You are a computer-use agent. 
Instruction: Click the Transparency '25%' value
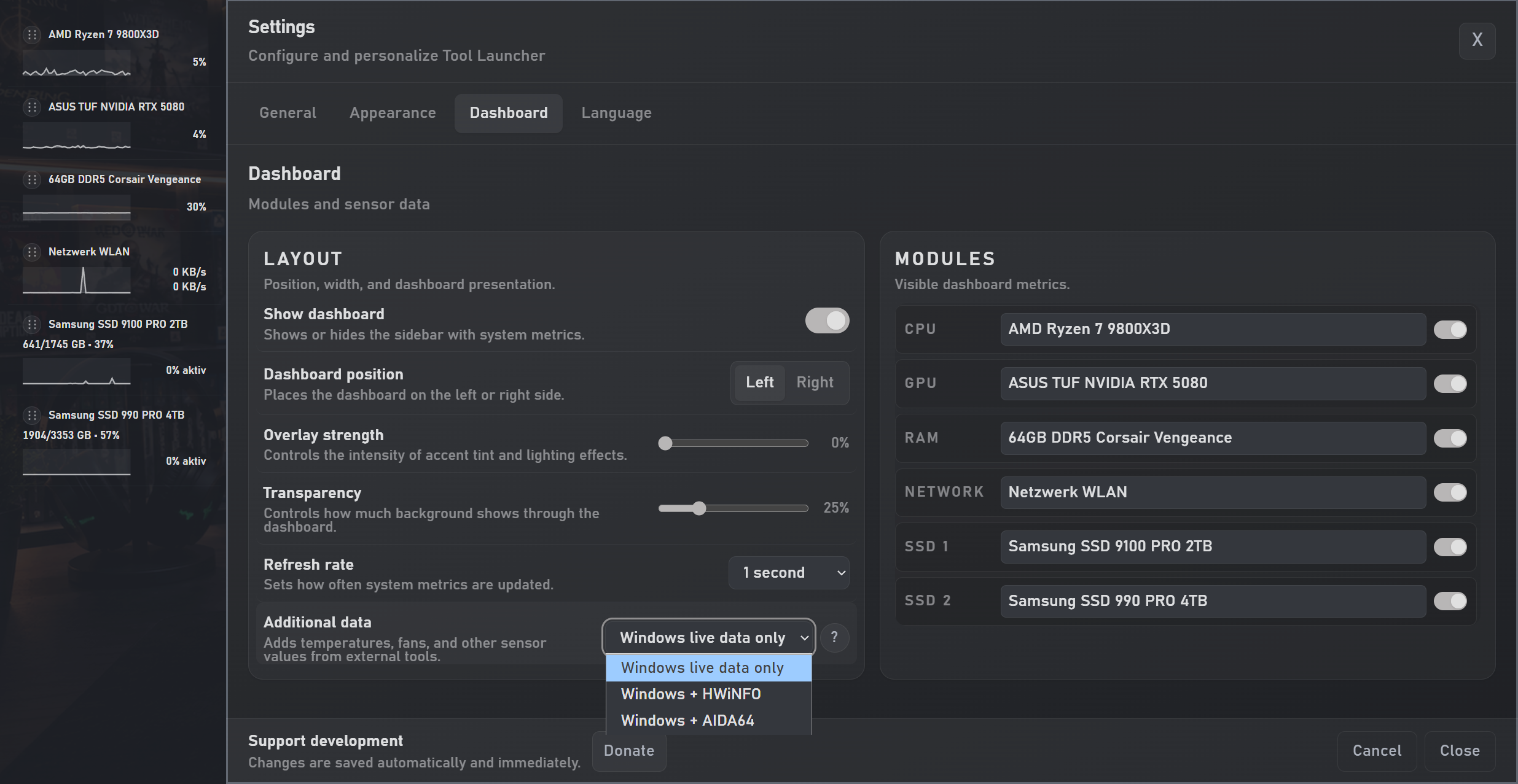(x=836, y=508)
